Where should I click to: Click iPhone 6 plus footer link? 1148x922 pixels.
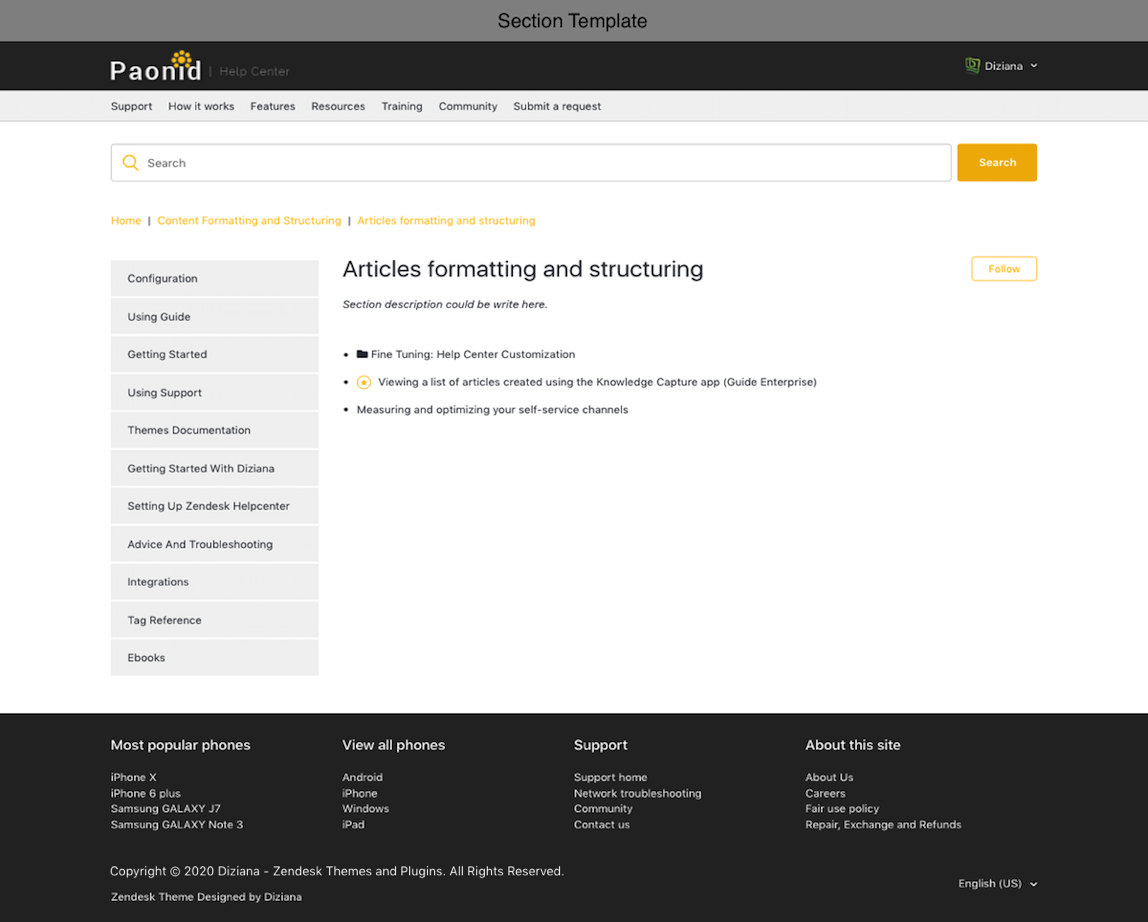coord(145,793)
